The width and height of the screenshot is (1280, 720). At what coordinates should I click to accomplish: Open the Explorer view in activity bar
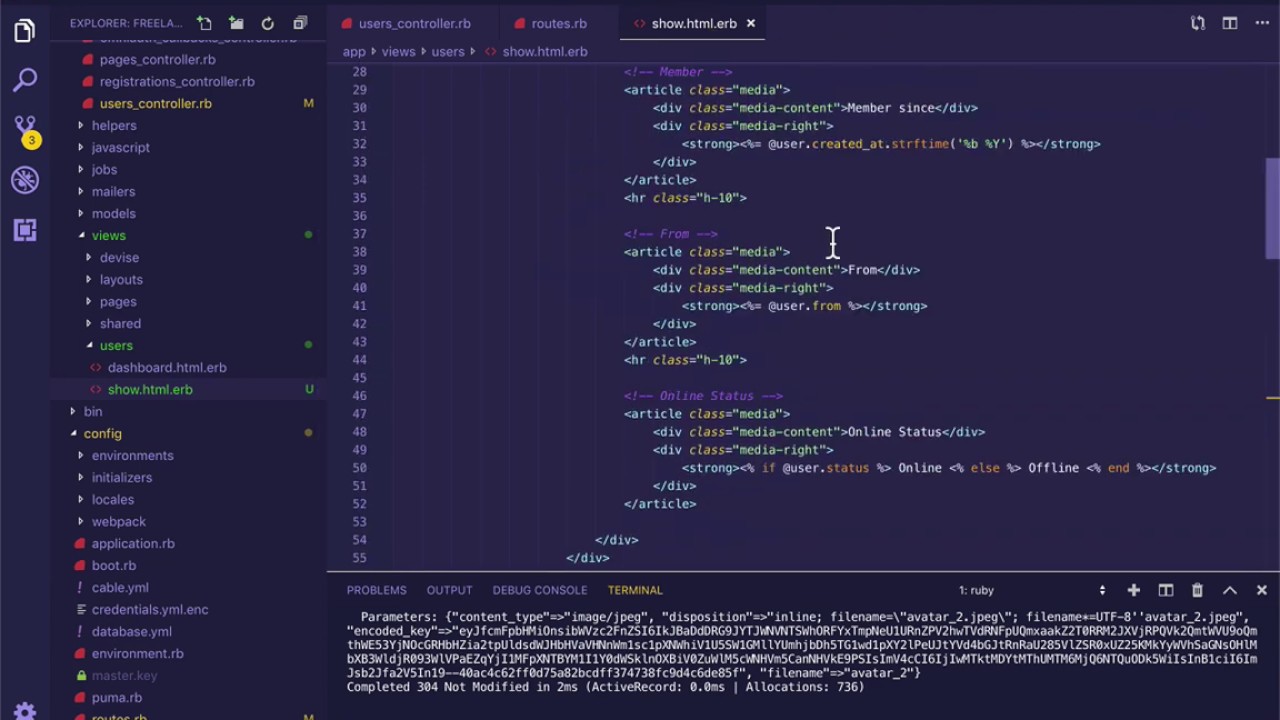pos(25,31)
